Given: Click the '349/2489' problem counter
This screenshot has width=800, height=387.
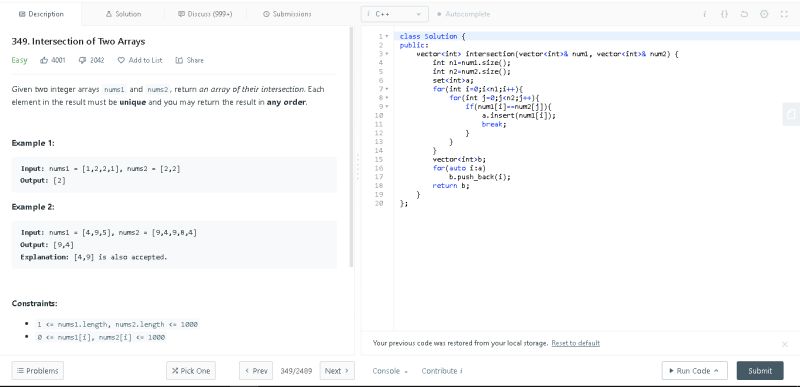Looking at the screenshot, I should point(296,371).
